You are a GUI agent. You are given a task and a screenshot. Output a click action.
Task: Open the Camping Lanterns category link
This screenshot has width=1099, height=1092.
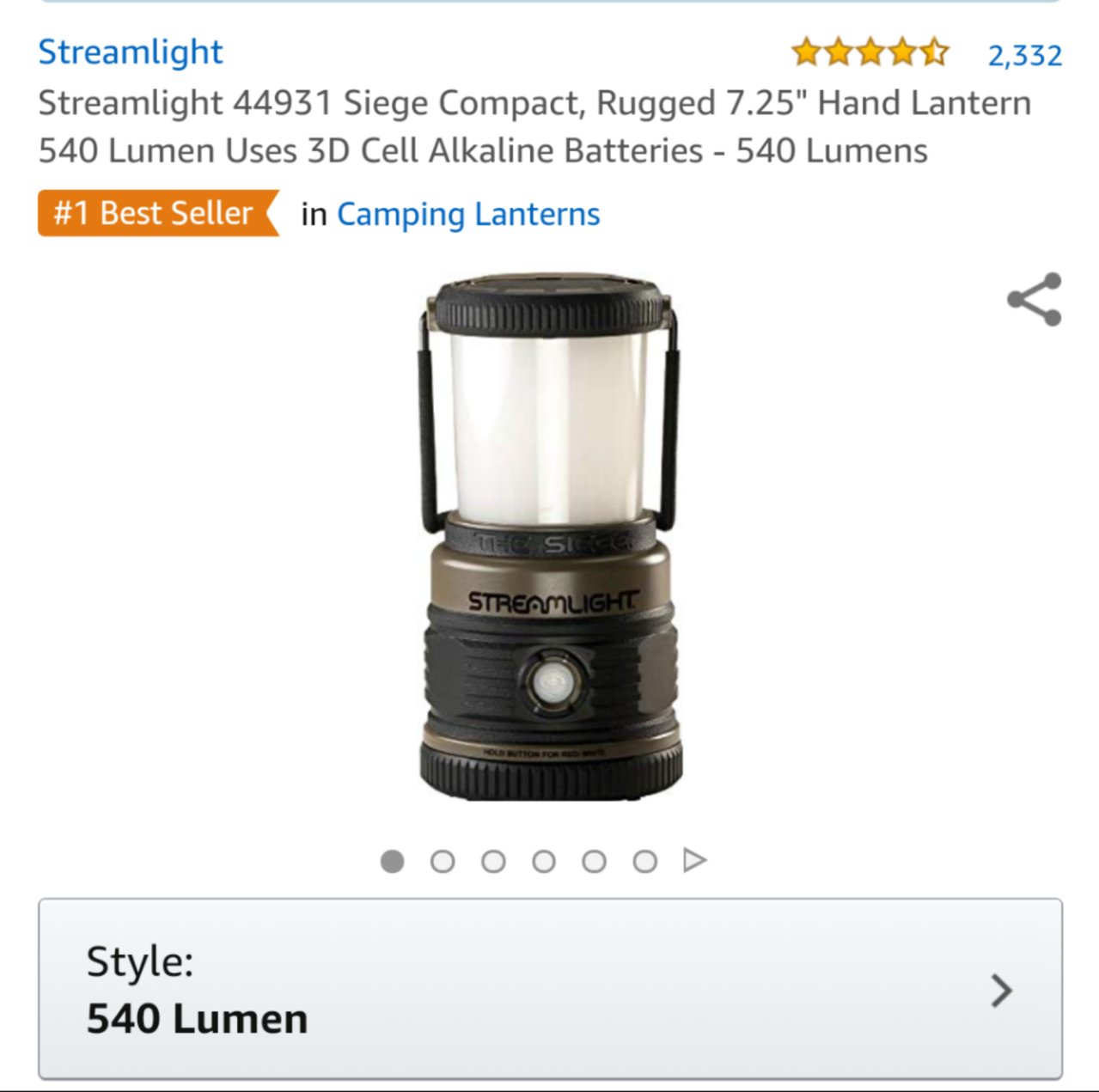(x=468, y=215)
